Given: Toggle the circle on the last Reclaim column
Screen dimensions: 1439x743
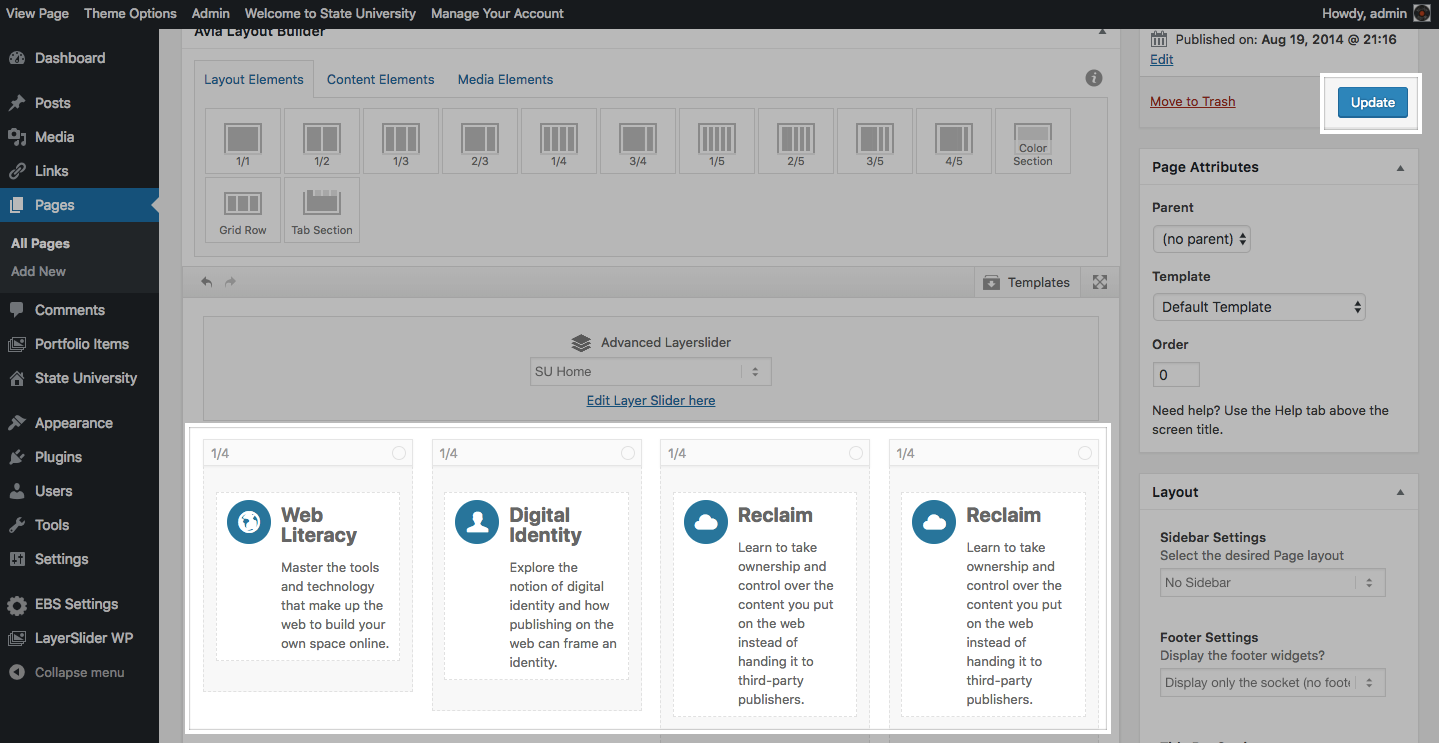Looking at the screenshot, I should tap(1085, 453).
